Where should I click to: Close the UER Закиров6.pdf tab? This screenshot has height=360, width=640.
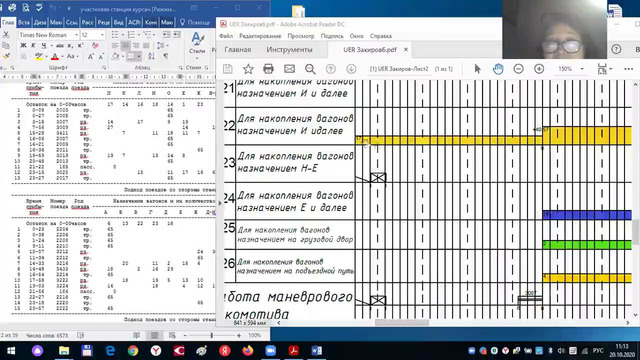click(x=406, y=50)
